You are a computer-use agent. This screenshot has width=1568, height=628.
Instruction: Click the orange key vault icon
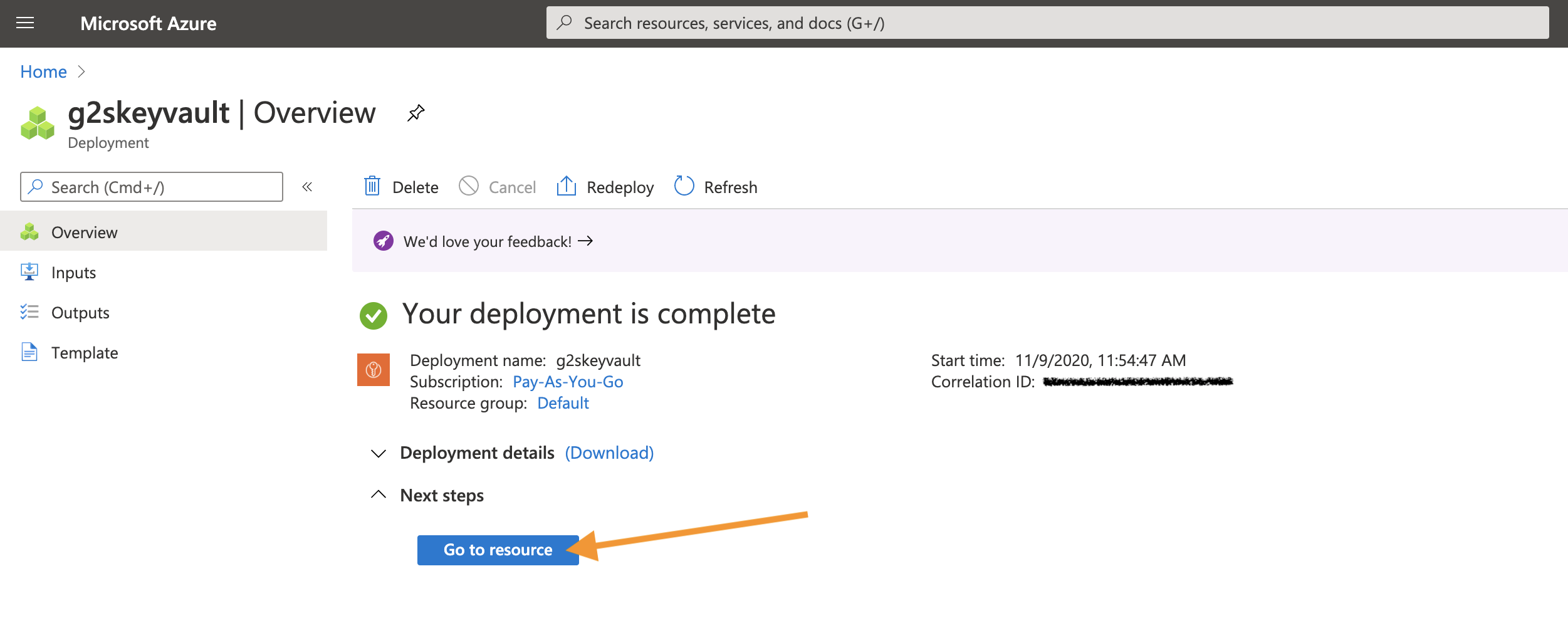374,370
